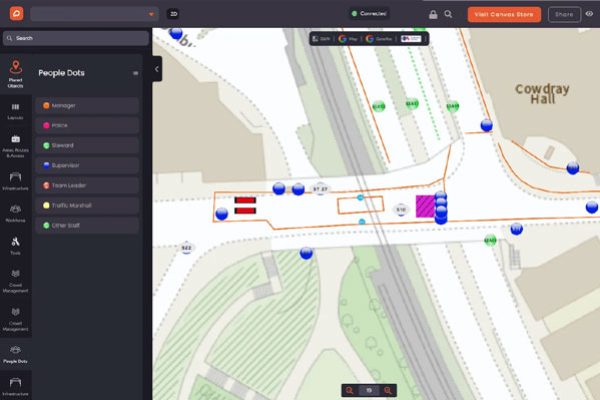Click the orange app logo icon
This screenshot has height=400, width=600.
tap(16, 14)
